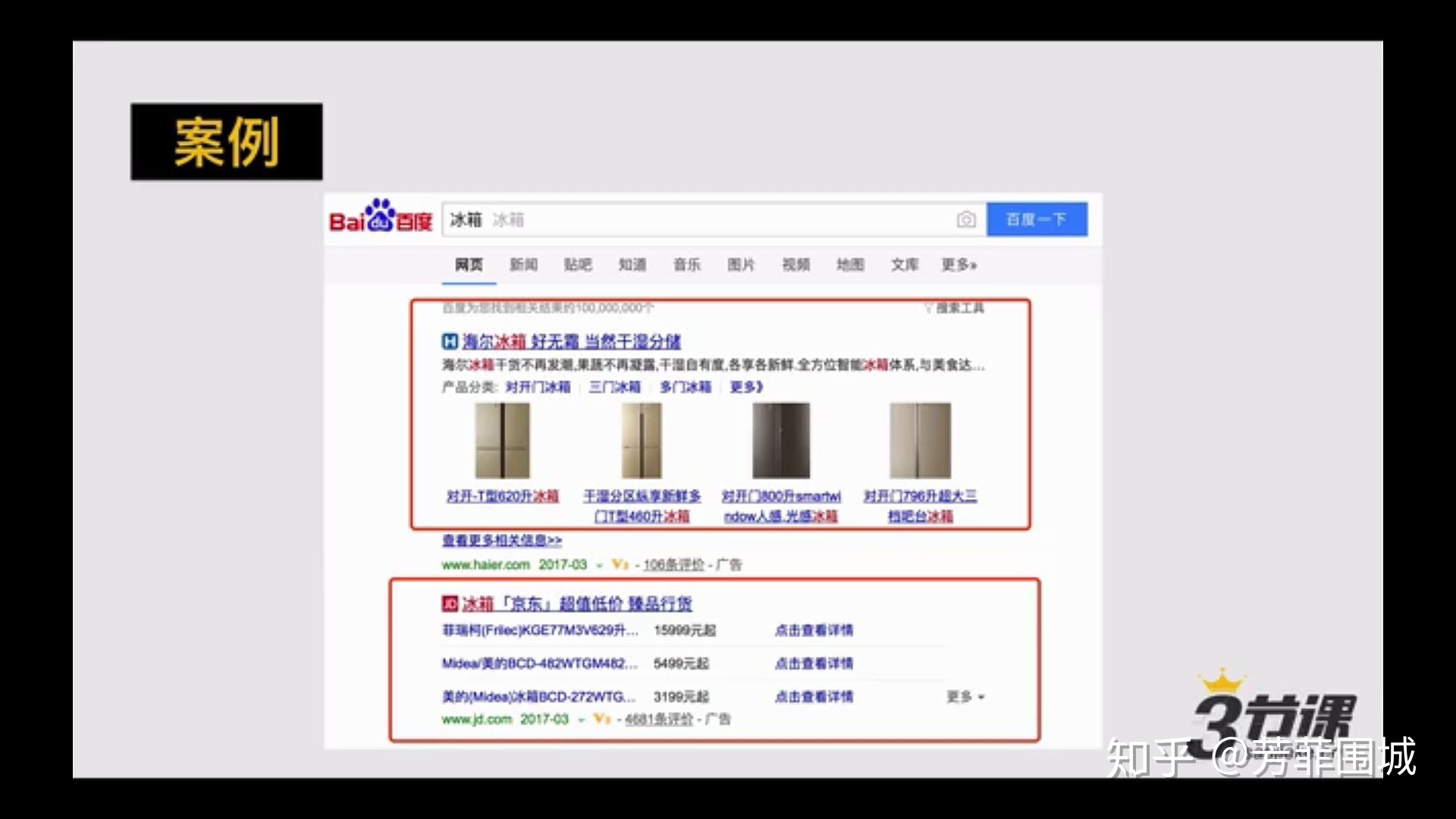The image size is (1456, 819).
Task: Click the JD favicon icon
Action: [450, 604]
